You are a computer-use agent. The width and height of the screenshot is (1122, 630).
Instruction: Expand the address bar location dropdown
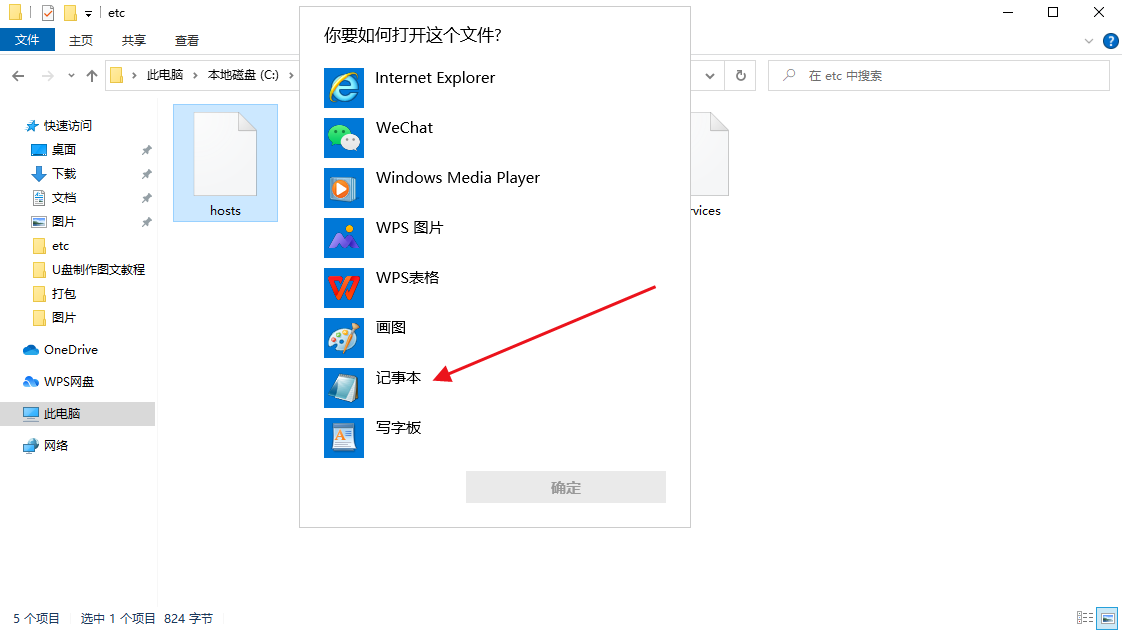(x=709, y=75)
